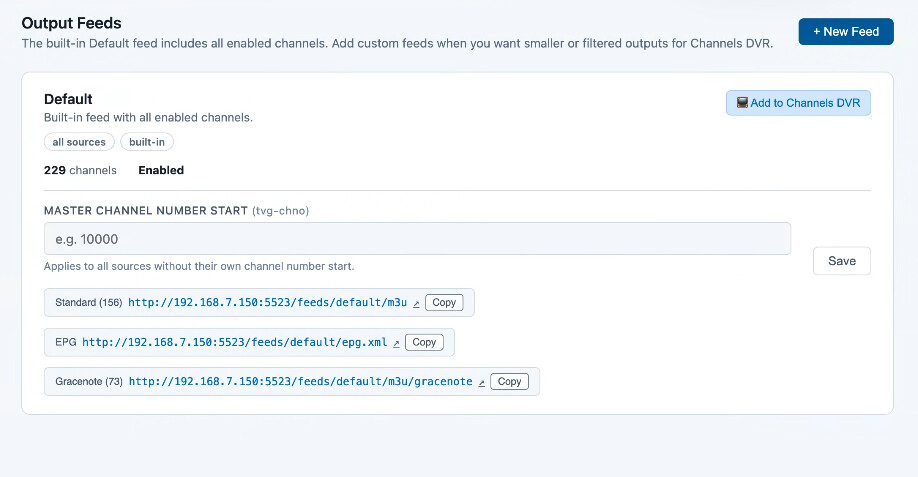Open the EPG epg.xml link
The width and height of the screenshot is (918, 477).
pos(234,342)
